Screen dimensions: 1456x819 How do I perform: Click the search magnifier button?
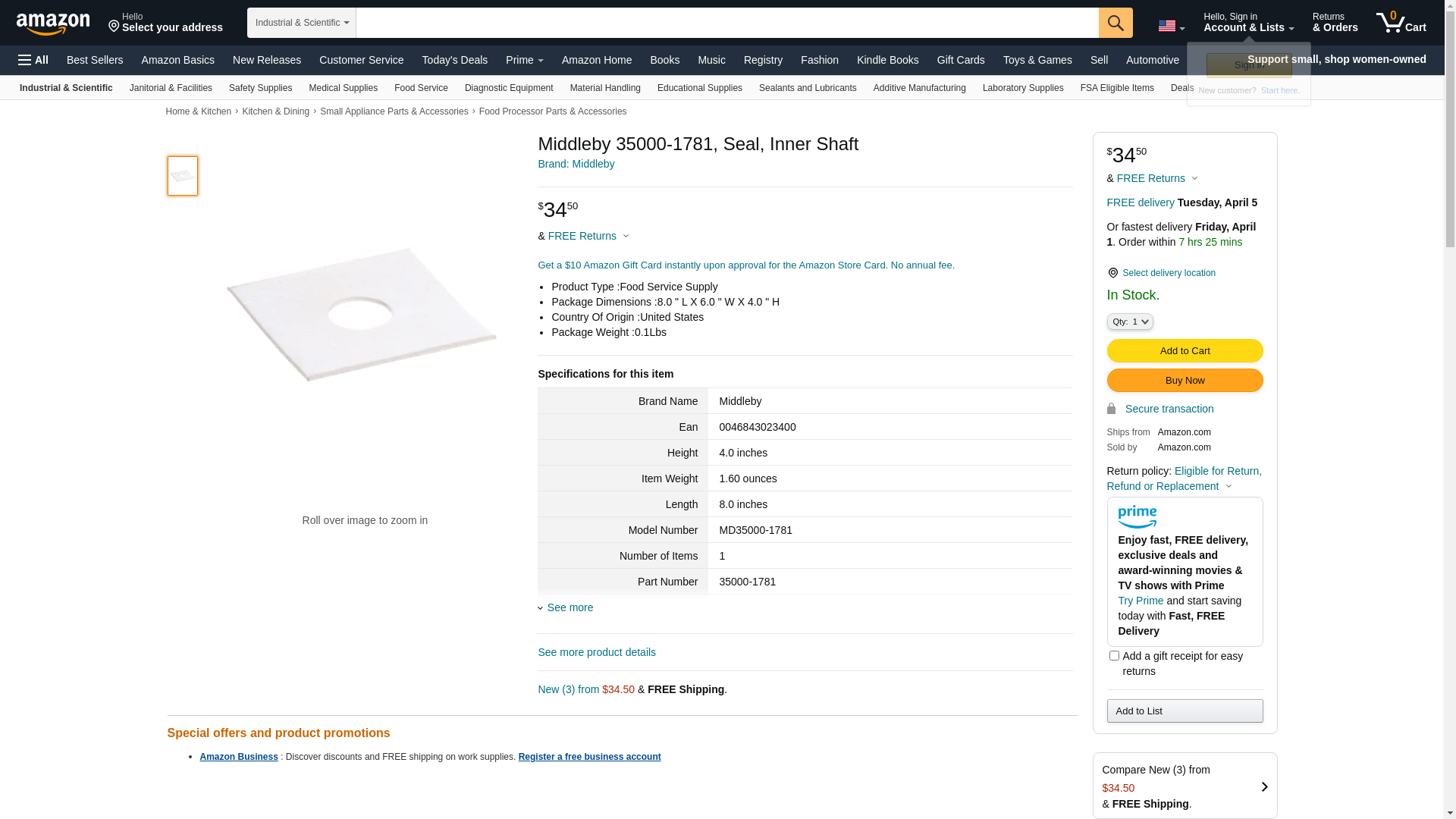point(1116,23)
